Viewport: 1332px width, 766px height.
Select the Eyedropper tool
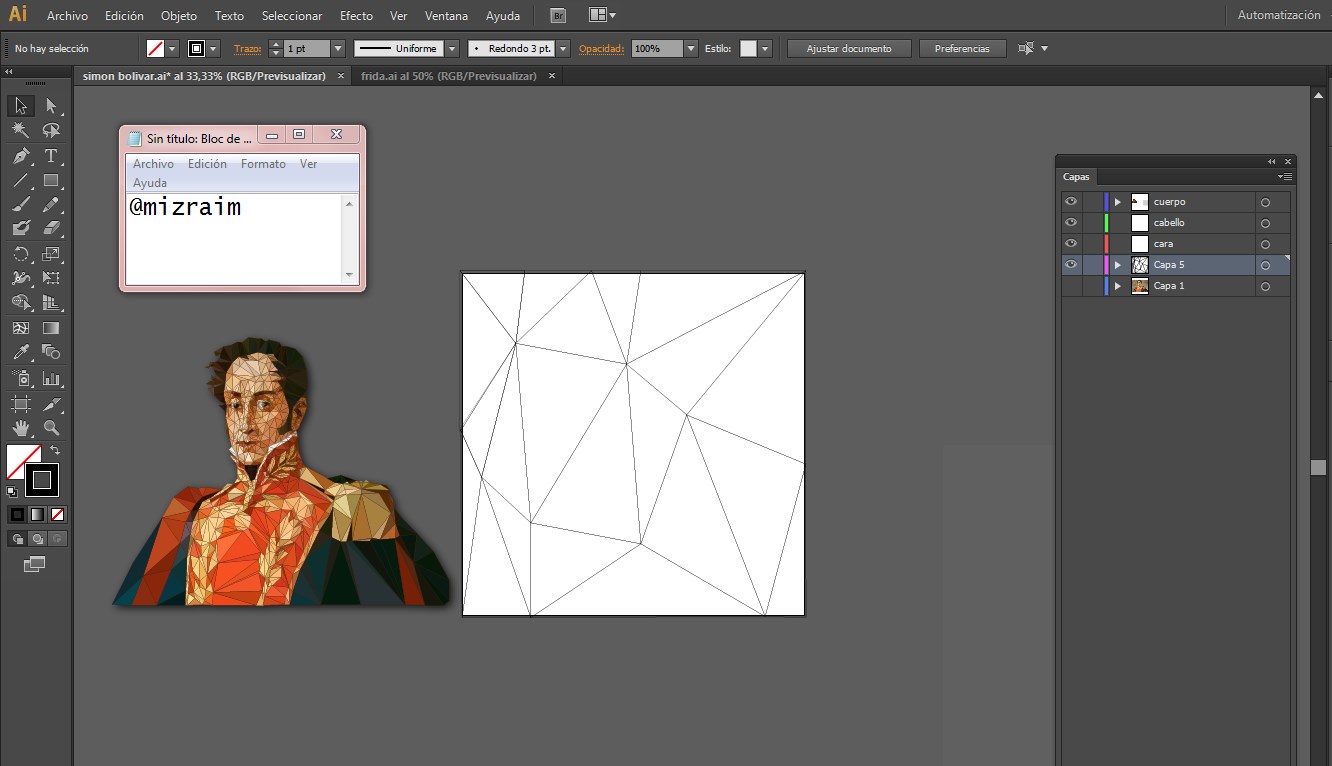click(21, 352)
